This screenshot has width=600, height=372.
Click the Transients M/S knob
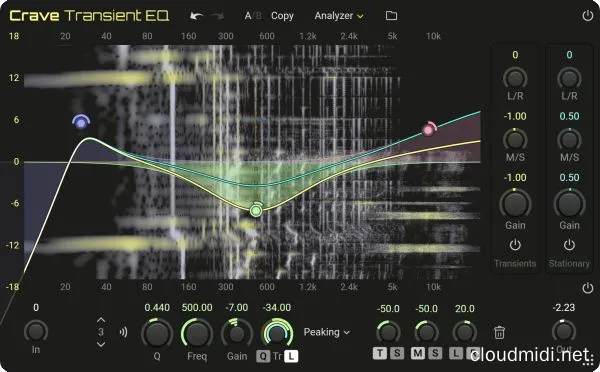[x=515, y=139]
